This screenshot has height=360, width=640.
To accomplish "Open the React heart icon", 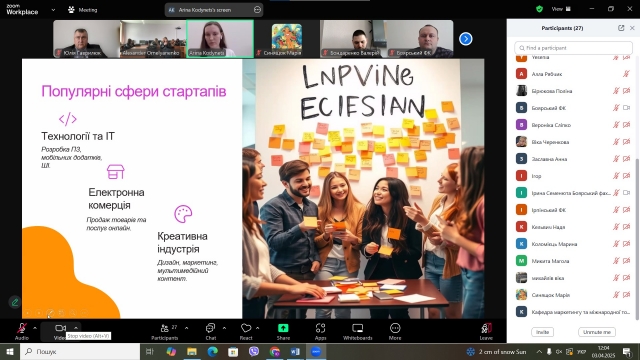I will (x=246, y=328).
